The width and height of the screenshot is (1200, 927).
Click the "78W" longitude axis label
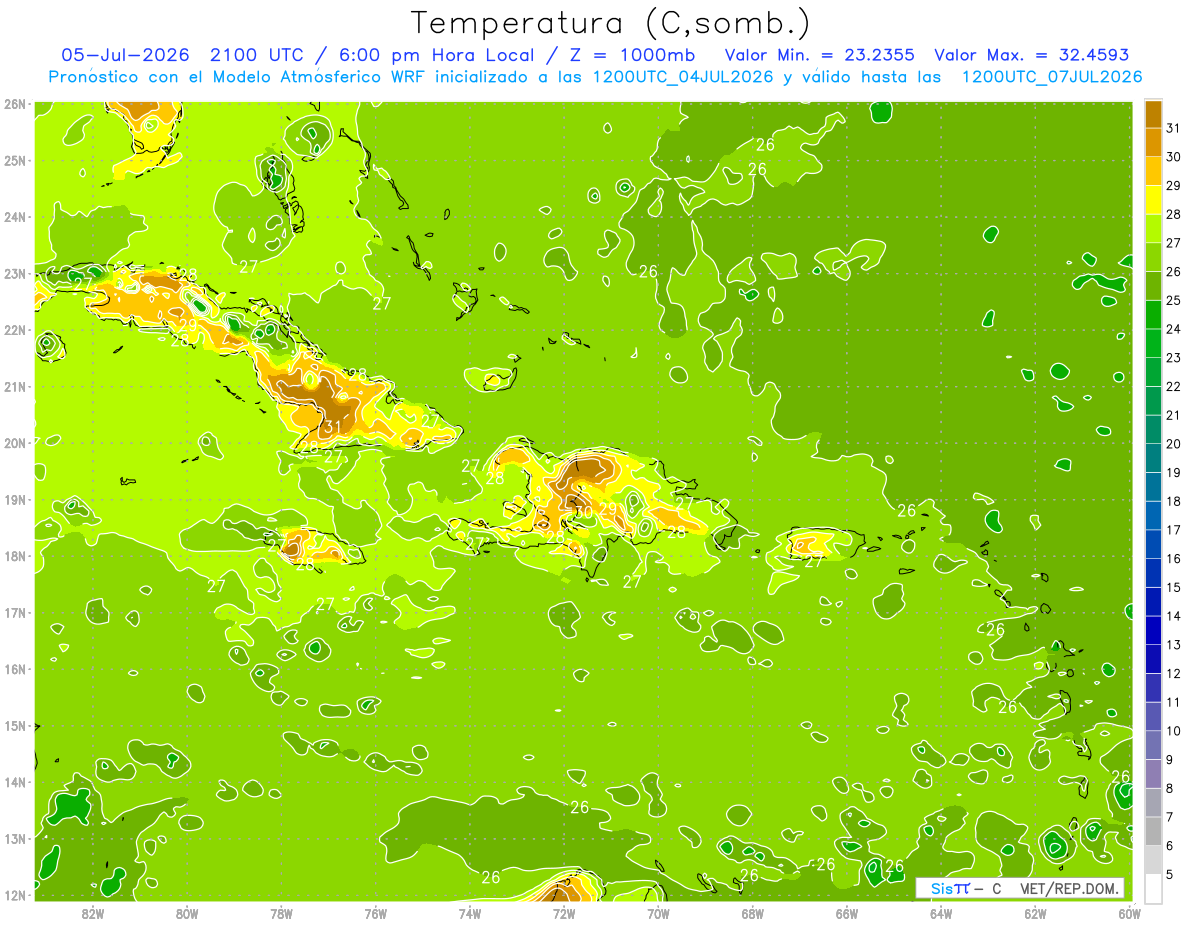(x=281, y=913)
